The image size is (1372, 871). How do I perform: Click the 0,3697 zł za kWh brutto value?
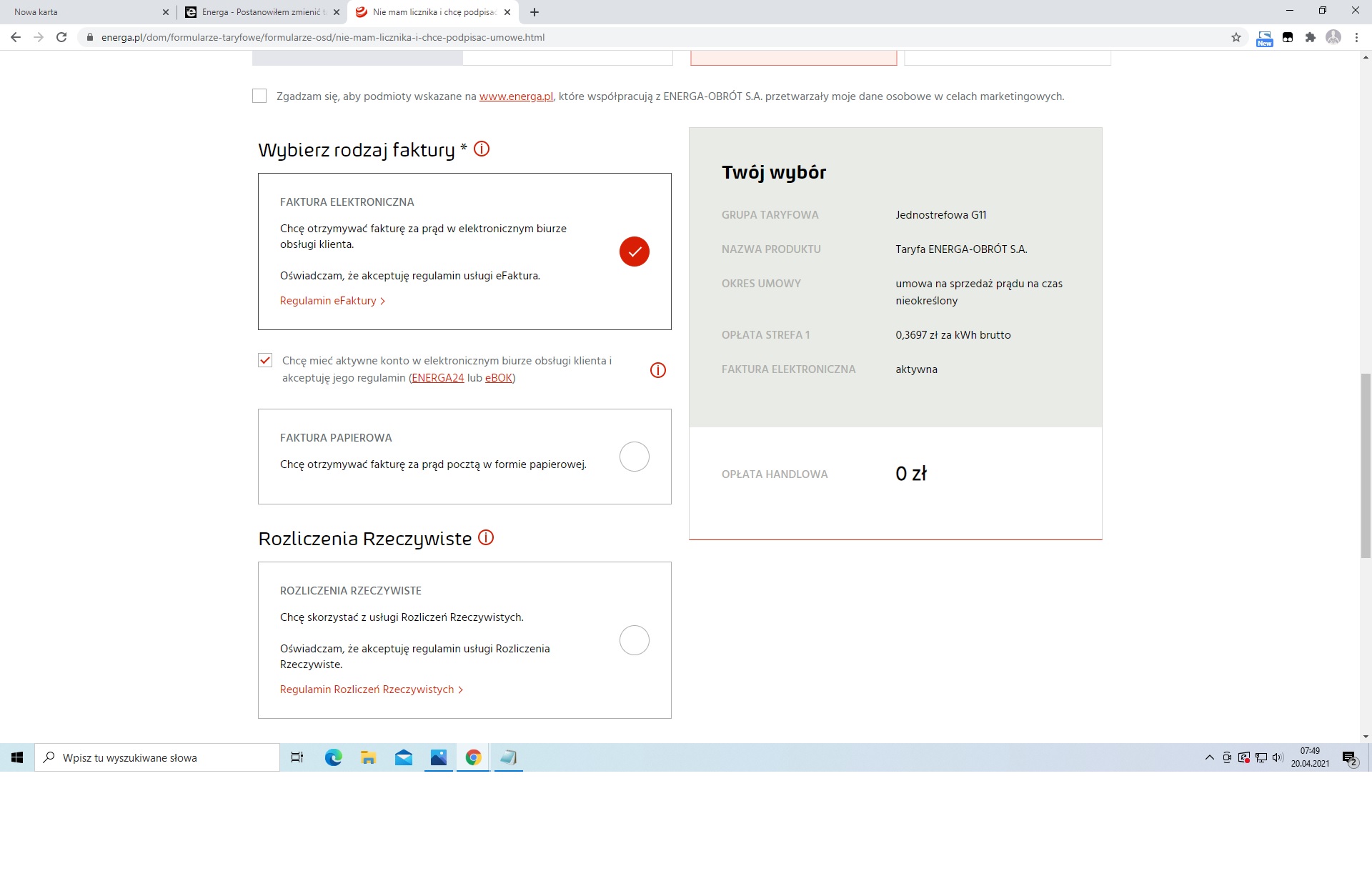tap(953, 335)
